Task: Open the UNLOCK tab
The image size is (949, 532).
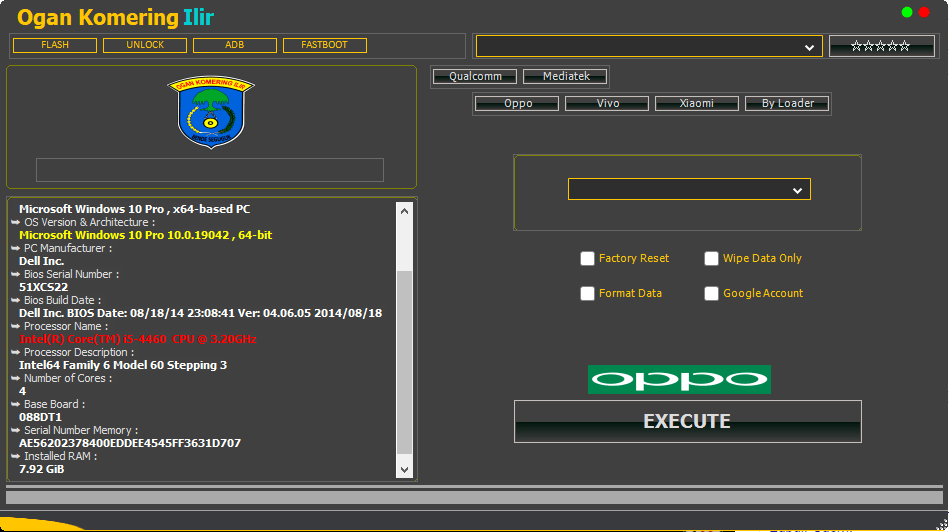Action: pos(145,45)
